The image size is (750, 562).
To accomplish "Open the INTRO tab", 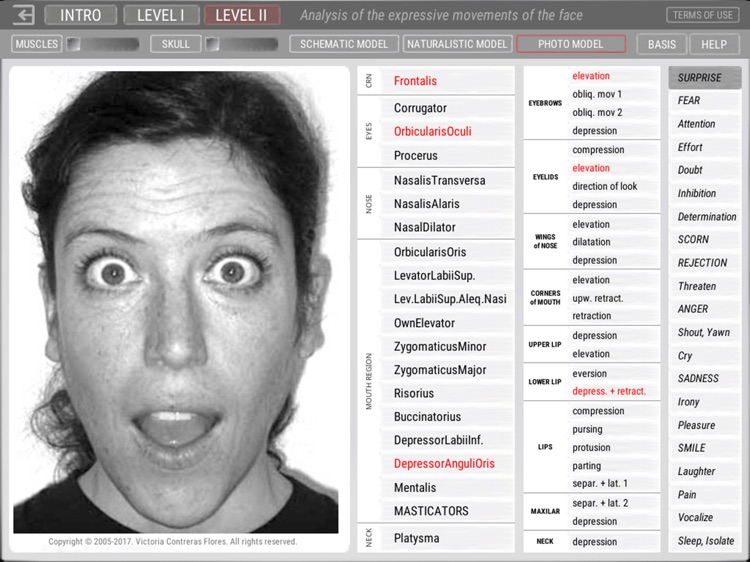I will coord(80,15).
